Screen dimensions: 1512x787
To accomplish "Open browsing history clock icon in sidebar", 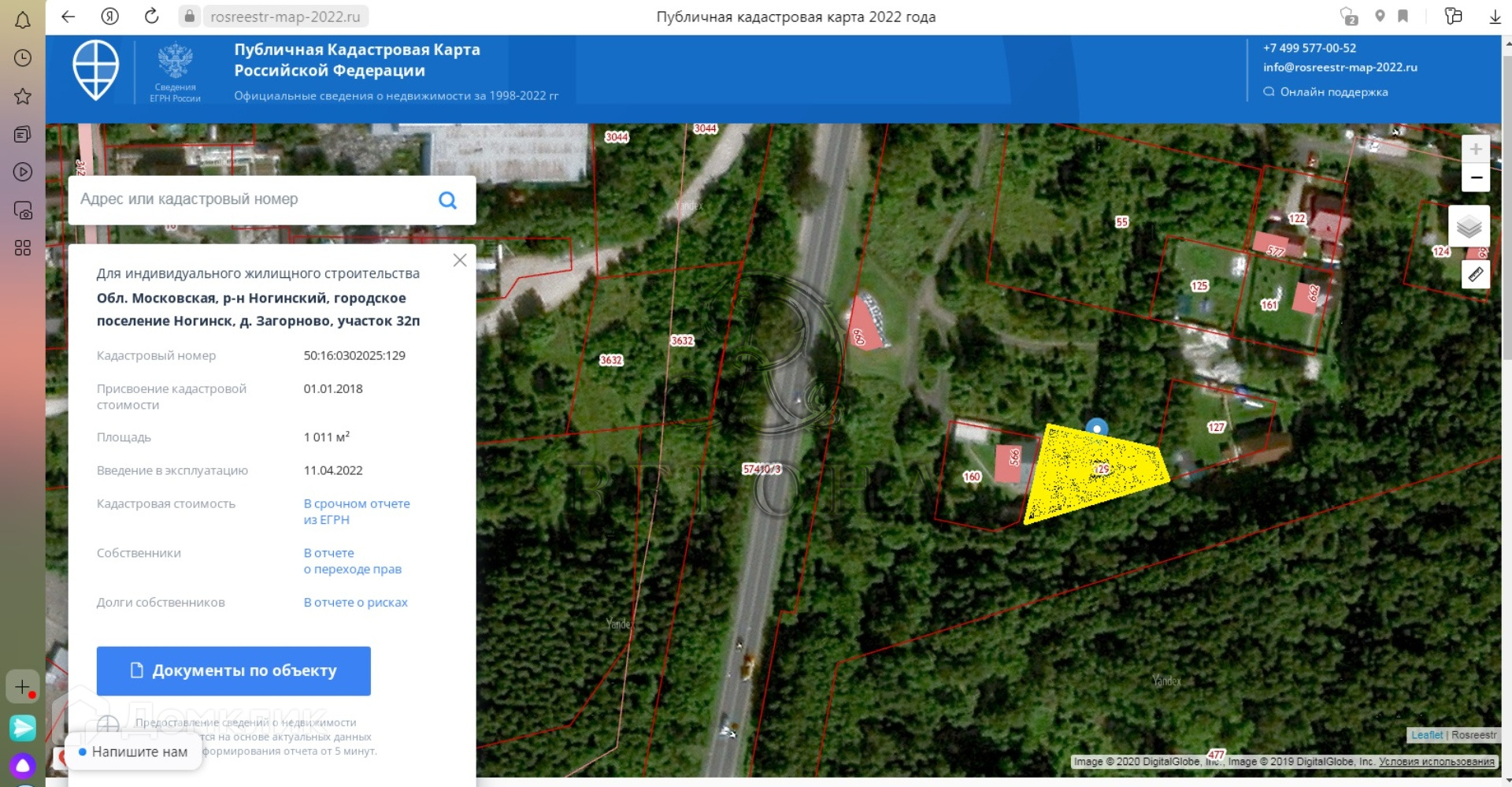I will (x=23, y=58).
